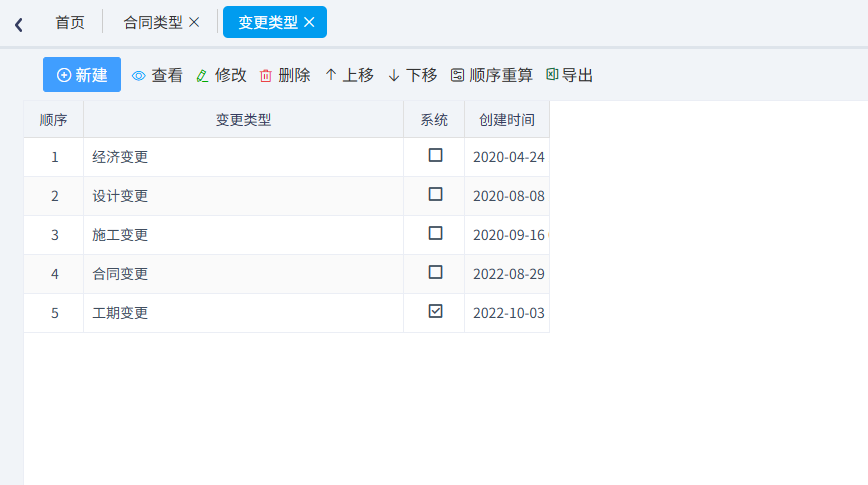Screen dimensions: 868x485
Task: Toggle the 系统 checkbox for 经济变更
Action: tap(436, 155)
